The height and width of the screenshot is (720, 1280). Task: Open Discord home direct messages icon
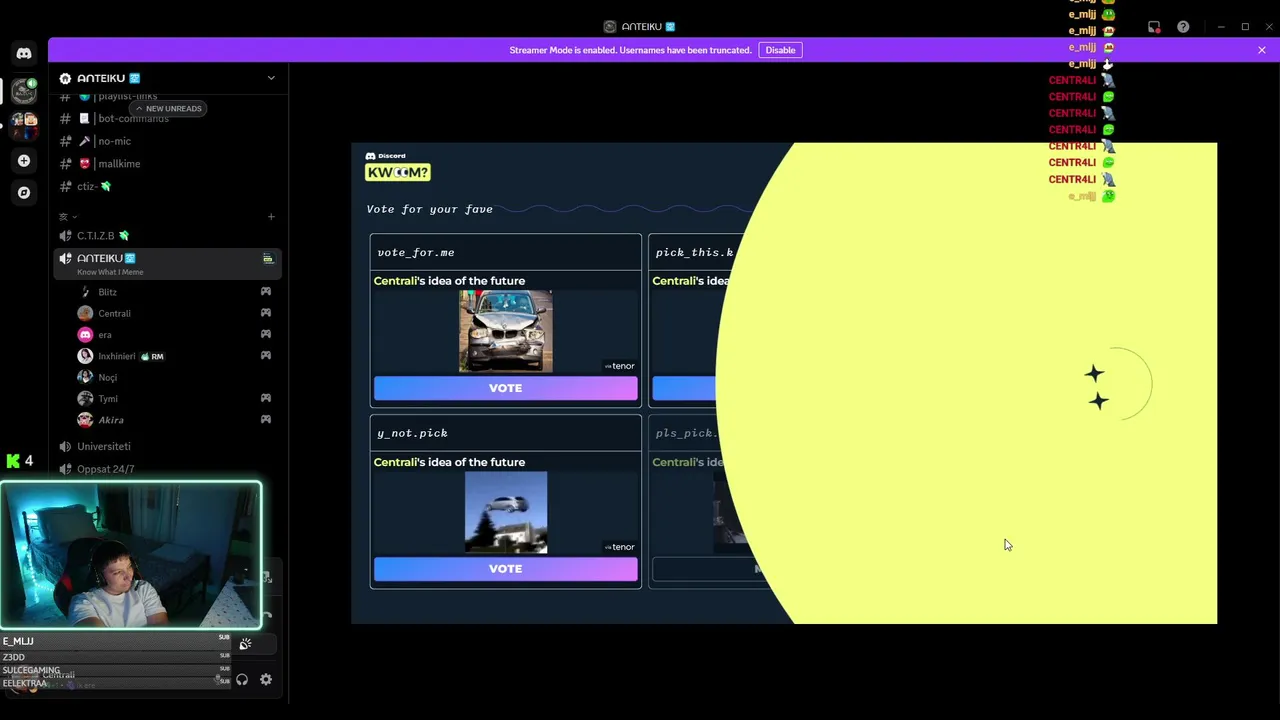(x=24, y=53)
